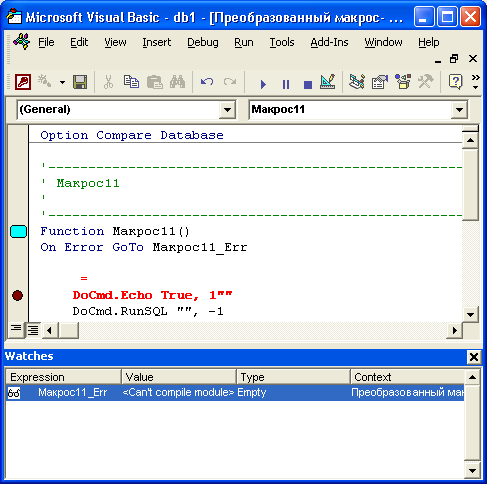The image size is (487, 484).
Task: Click the Find binoculars icon
Action: pyautogui.click(x=177, y=82)
